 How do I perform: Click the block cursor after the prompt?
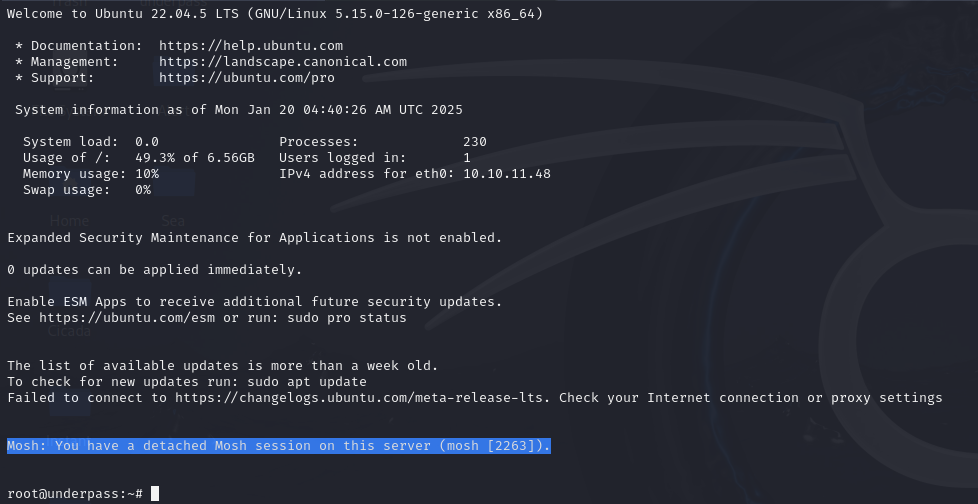[x=155, y=493]
